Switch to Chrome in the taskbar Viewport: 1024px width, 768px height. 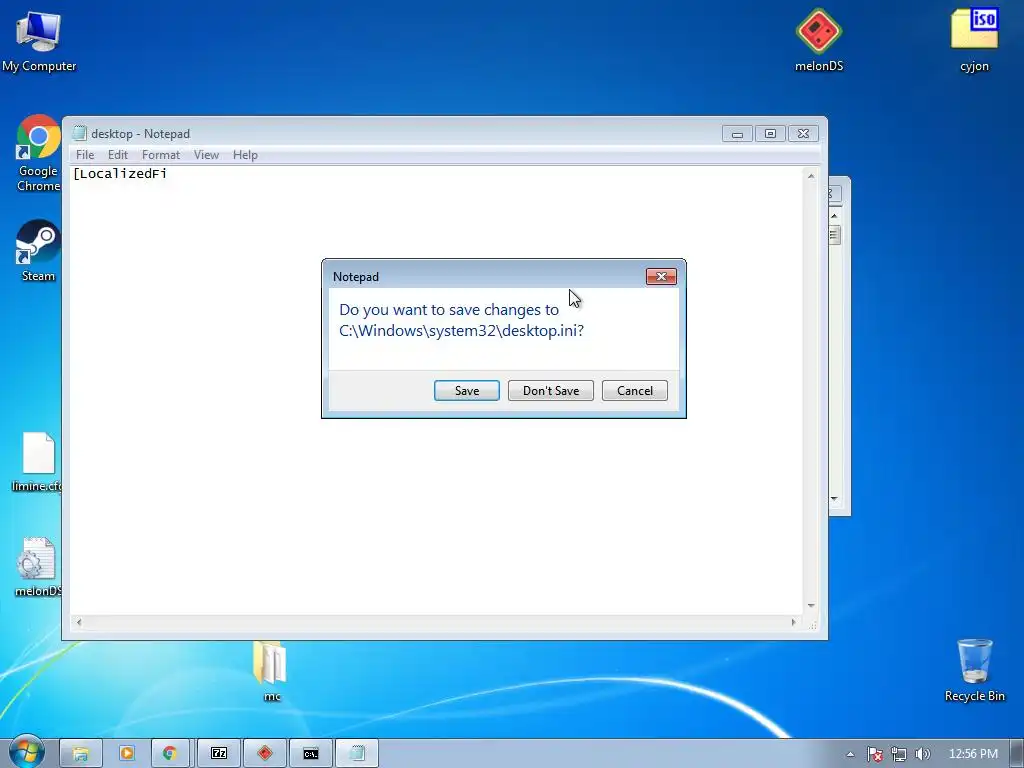[x=170, y=754]
